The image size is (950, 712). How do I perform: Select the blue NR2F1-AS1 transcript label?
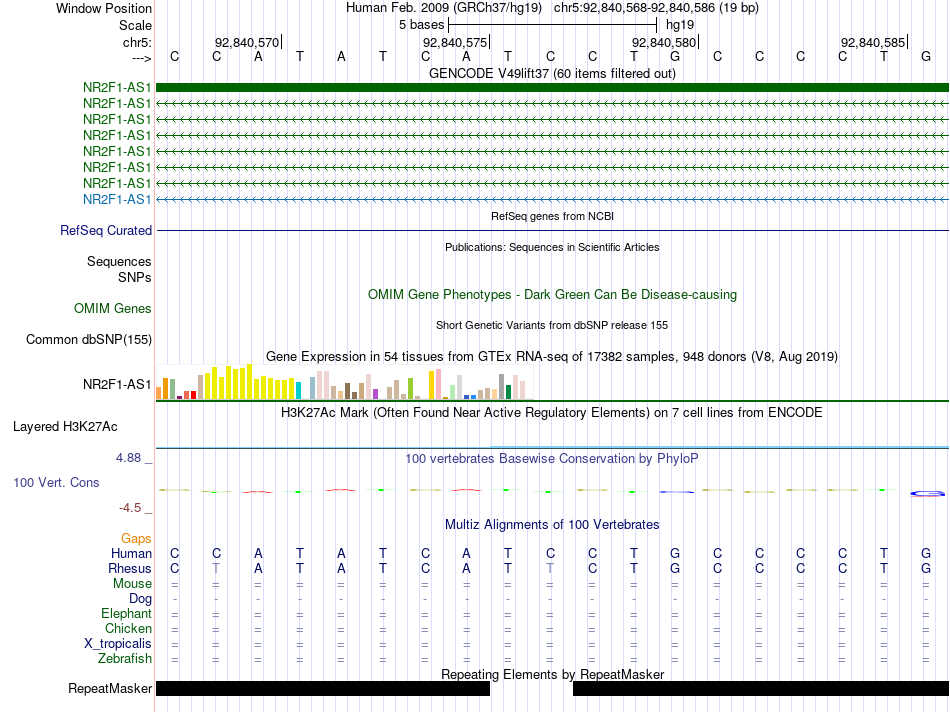(x=117, y=199)
